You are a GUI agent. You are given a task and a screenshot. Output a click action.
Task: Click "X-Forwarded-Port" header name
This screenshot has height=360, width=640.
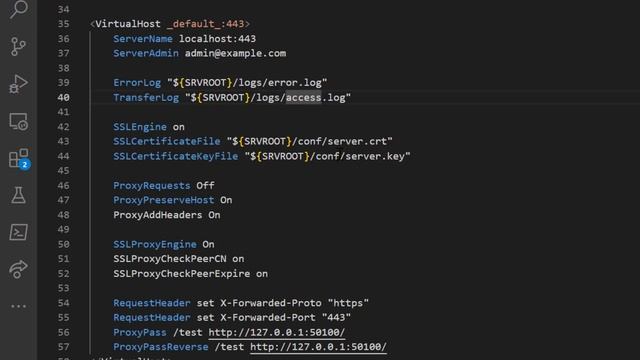point(268,318)
